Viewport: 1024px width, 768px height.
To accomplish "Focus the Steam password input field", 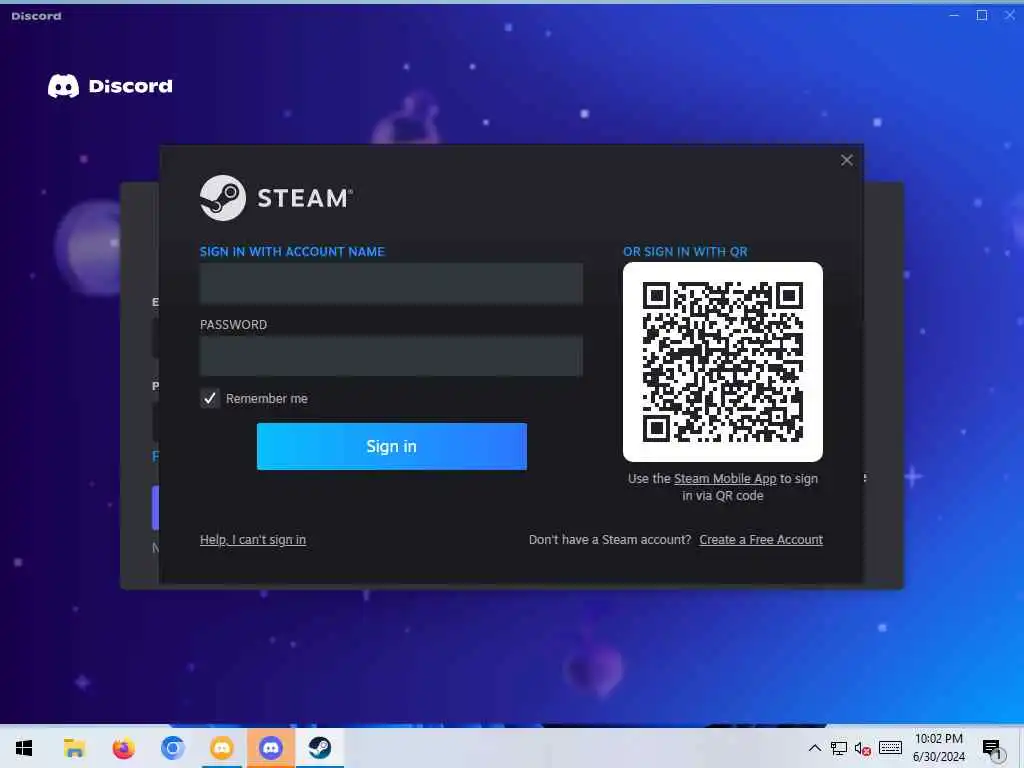I will click(x=391, y=356).
